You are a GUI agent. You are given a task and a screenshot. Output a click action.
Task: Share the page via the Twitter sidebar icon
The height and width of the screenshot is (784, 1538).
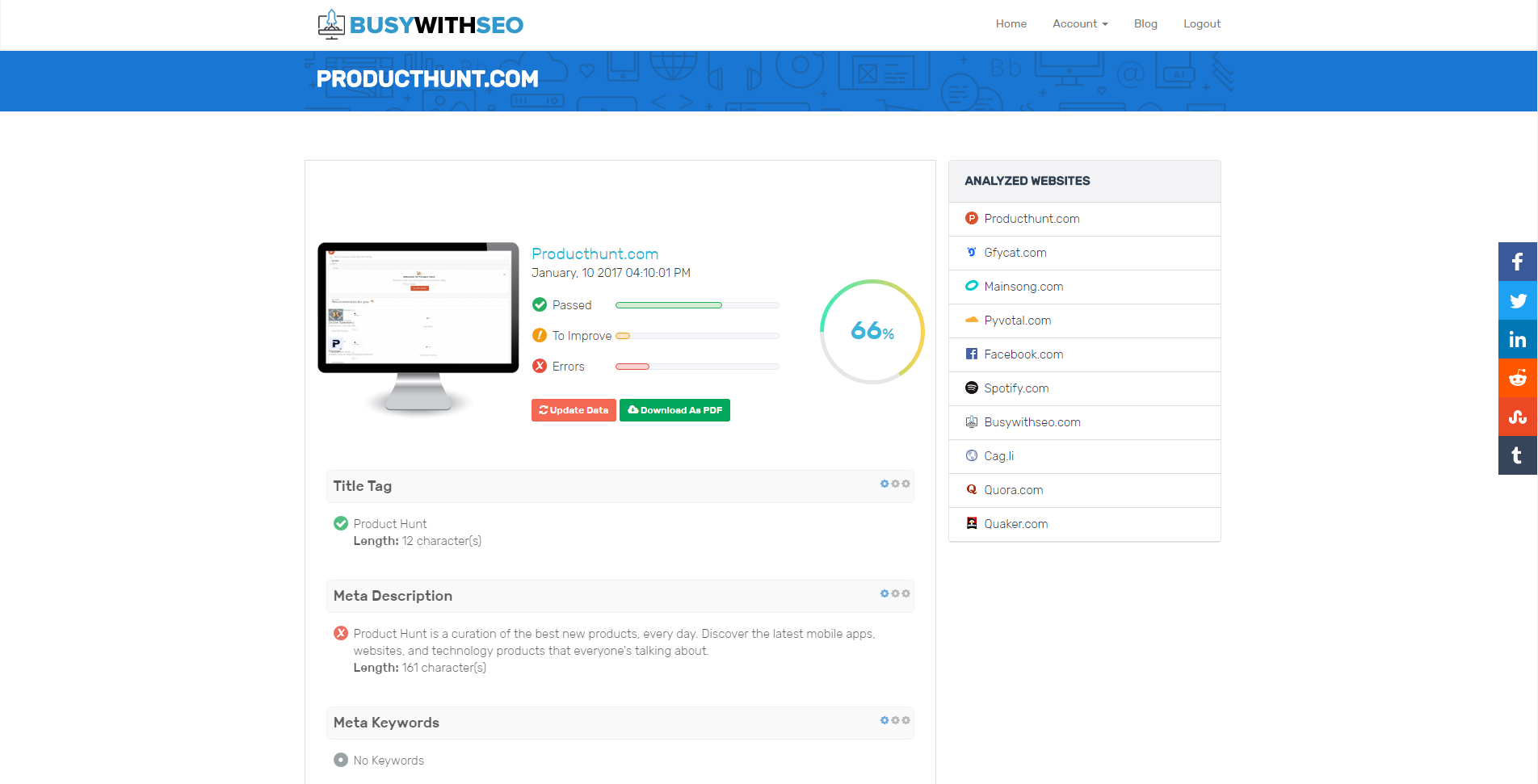pos(1517,300)
